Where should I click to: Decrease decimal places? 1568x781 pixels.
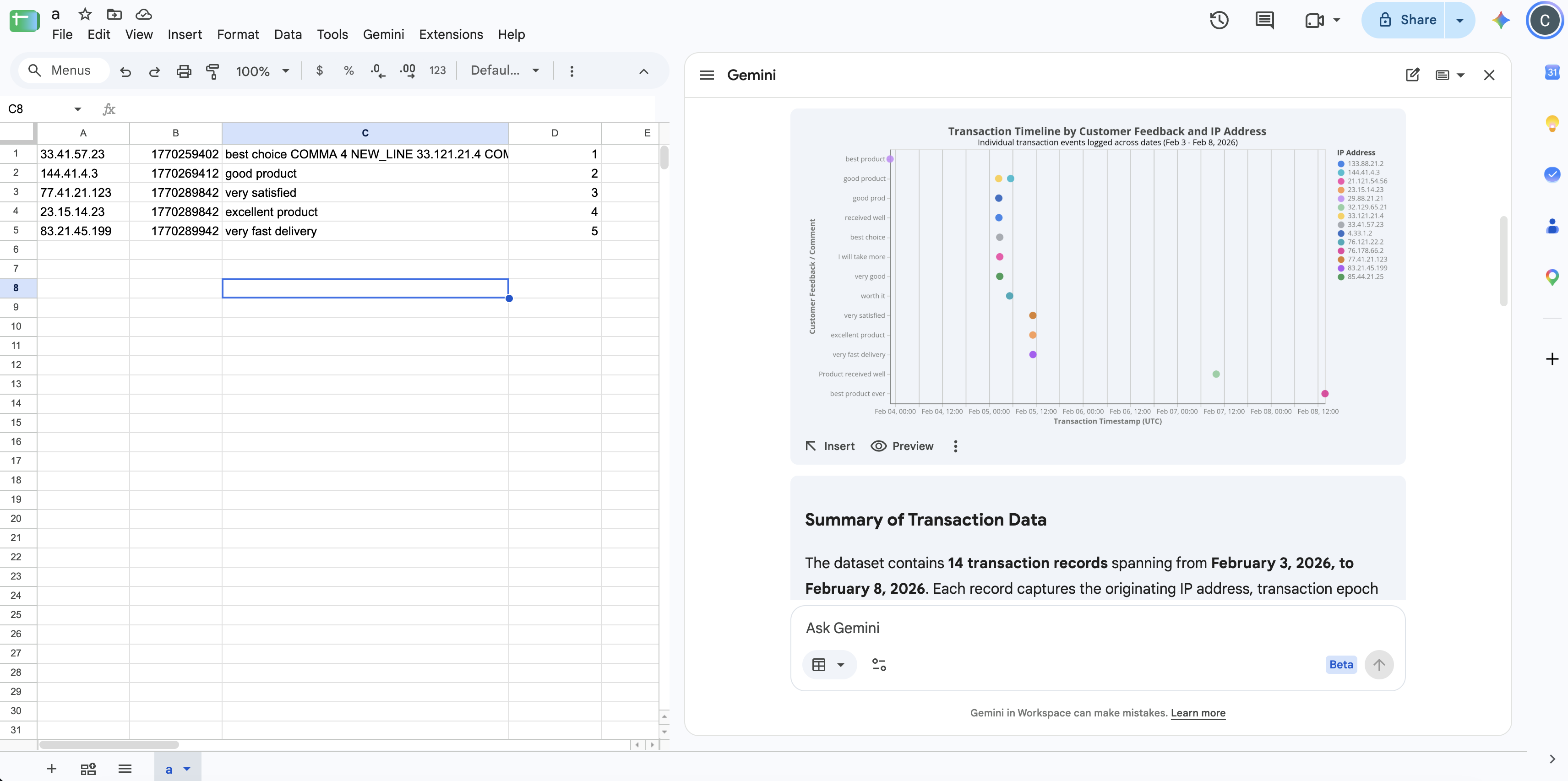pos(377,71)
